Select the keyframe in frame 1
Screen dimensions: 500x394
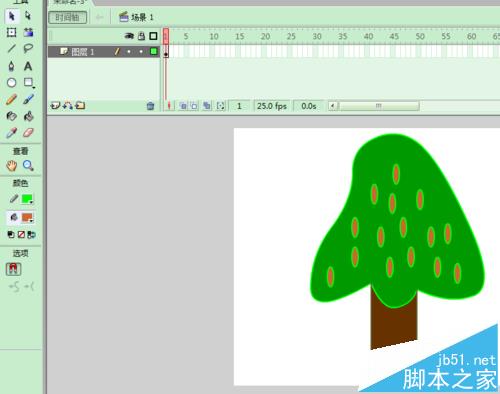point(166,52)
